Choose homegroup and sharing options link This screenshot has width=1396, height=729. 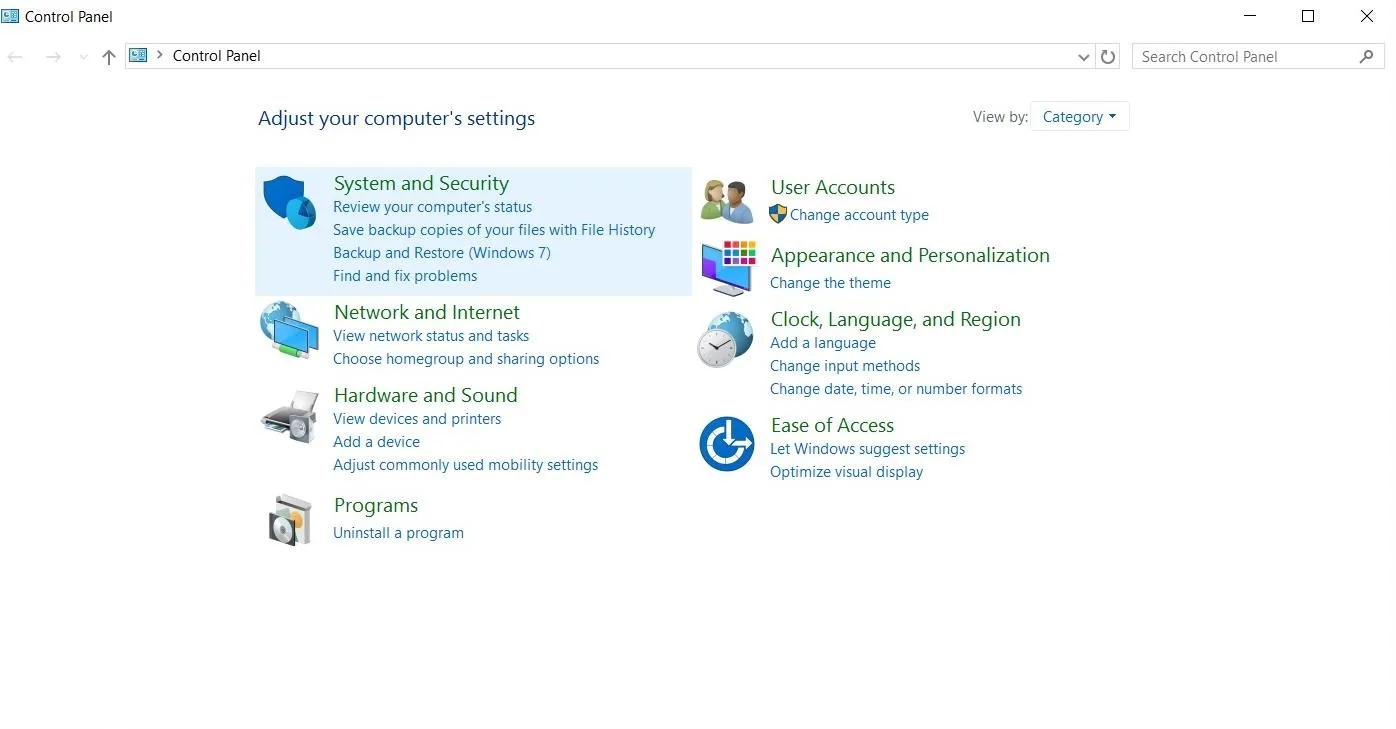466,359
